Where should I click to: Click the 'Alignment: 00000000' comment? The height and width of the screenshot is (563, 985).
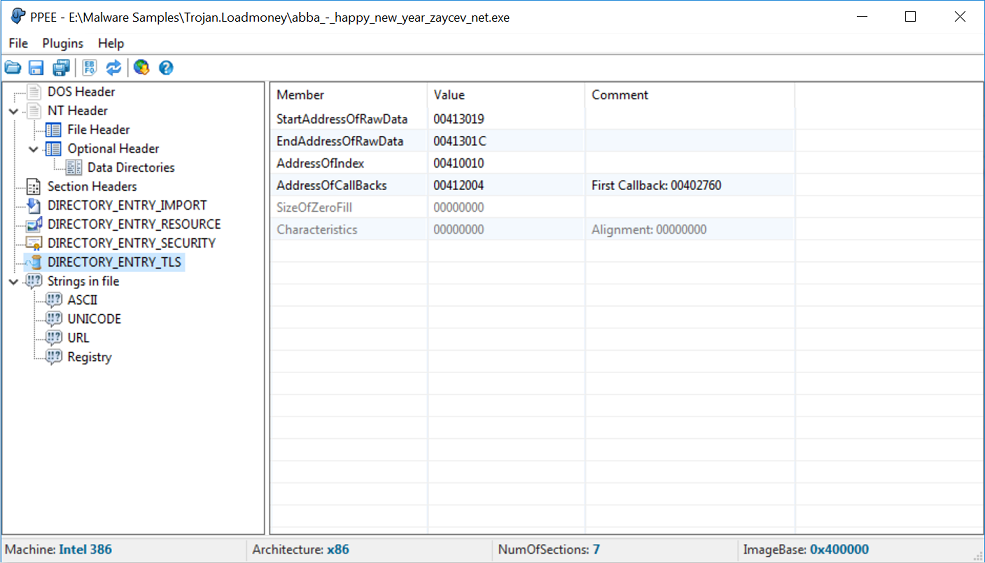[x=649, y=229]
